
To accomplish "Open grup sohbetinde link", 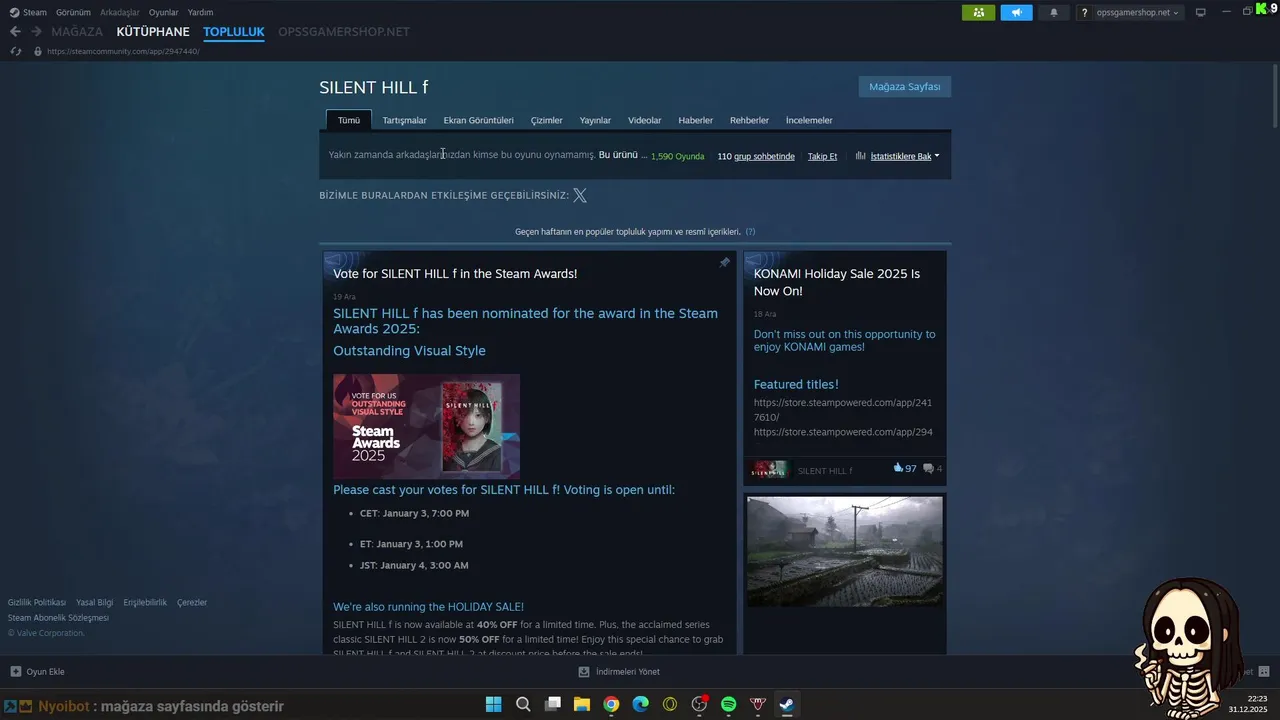I will [x=764, y=156].
